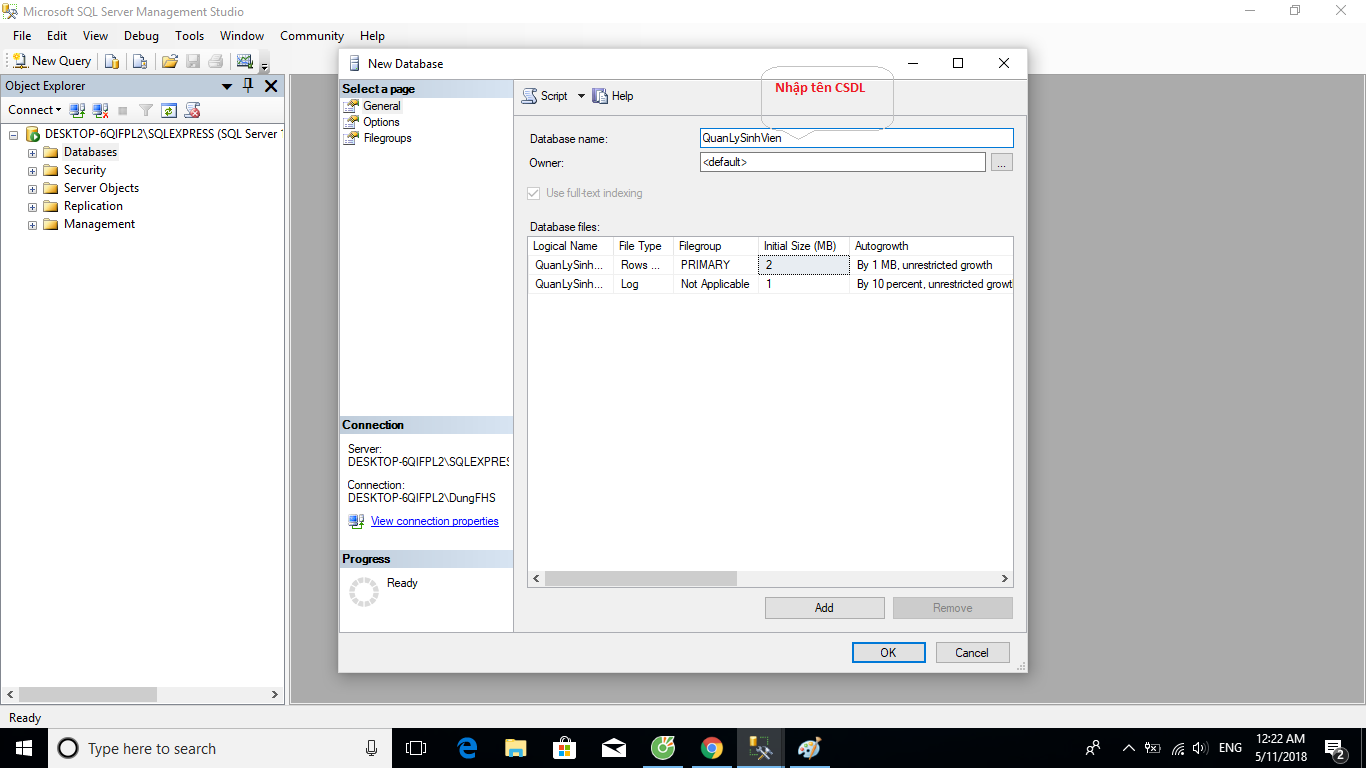Screen dimensions: 1366x768
Task: Collapse the DESKTOP-6QIFPL2\SQLEXPRESS server node
Action: point(14,134)
